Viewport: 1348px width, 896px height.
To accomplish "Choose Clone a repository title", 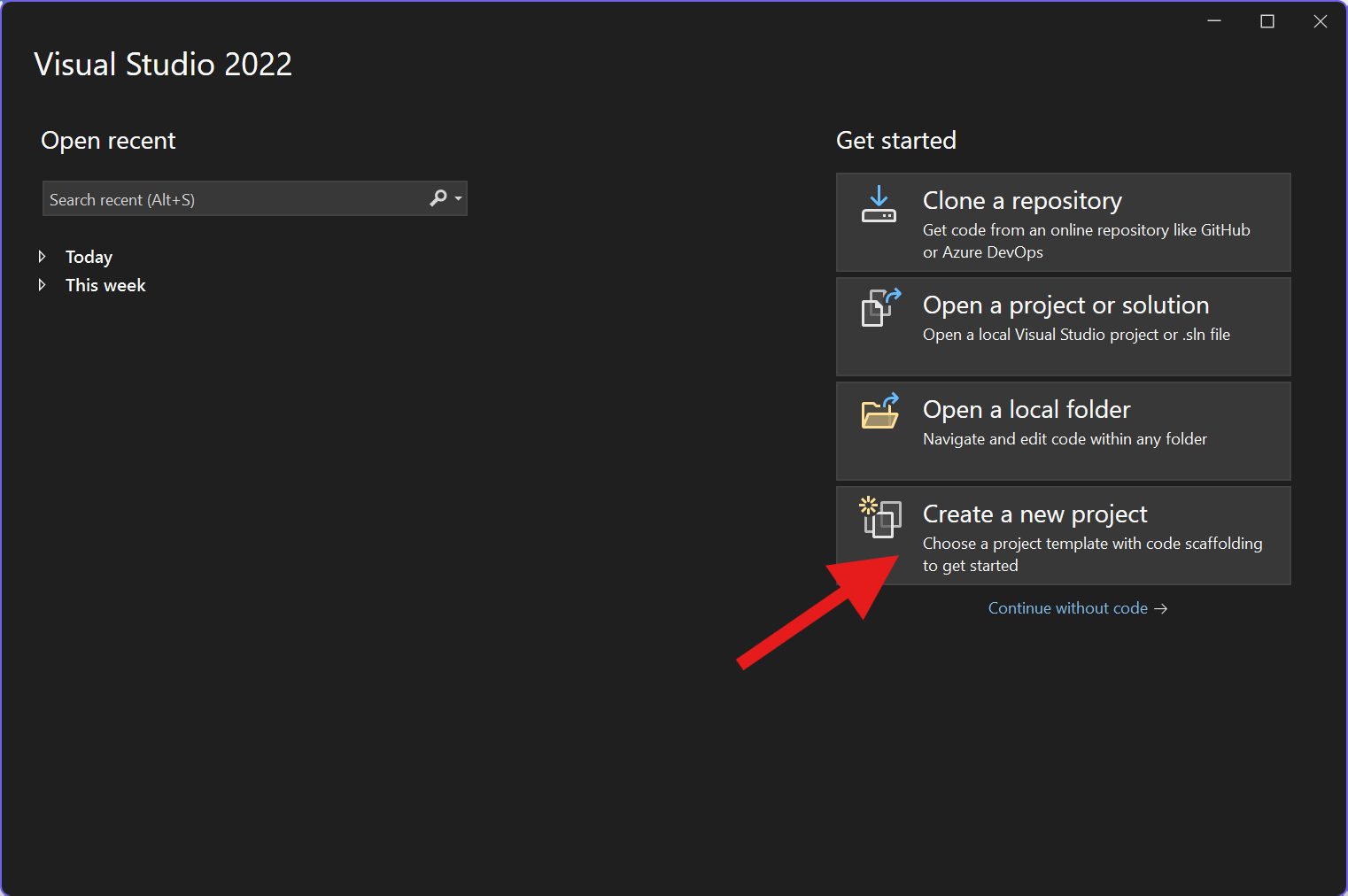I will (x=1022, y=201).
